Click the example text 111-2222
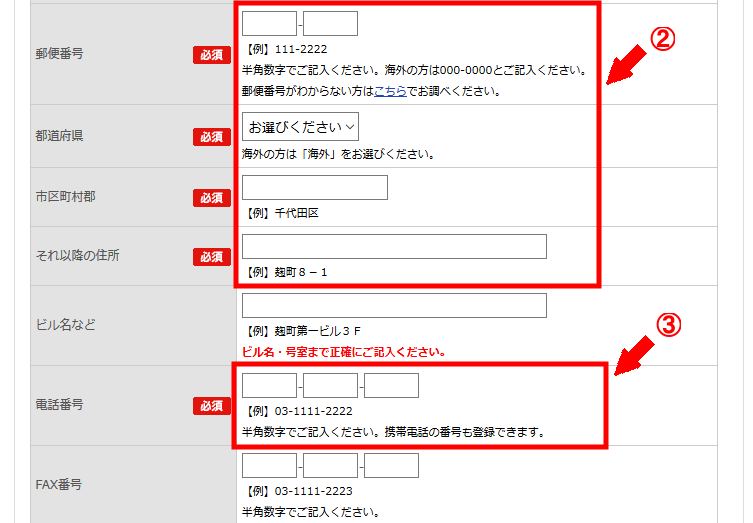The height and width of the screenshot is (523, 753). pyautogui.click(x=301, y=49)
